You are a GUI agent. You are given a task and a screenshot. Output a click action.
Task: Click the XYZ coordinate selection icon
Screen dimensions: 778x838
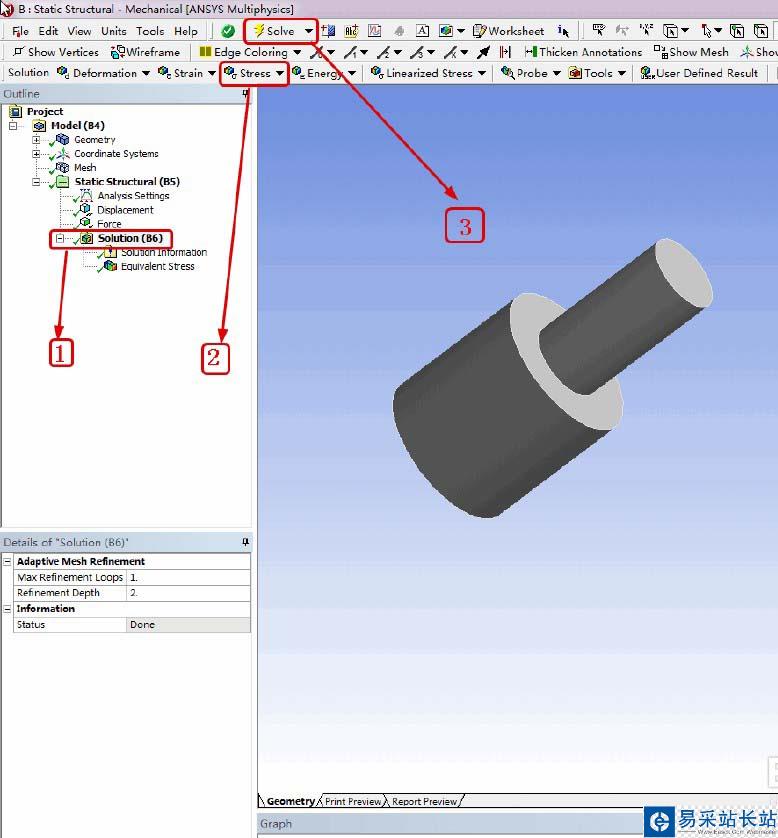click(x=646, y=31)
